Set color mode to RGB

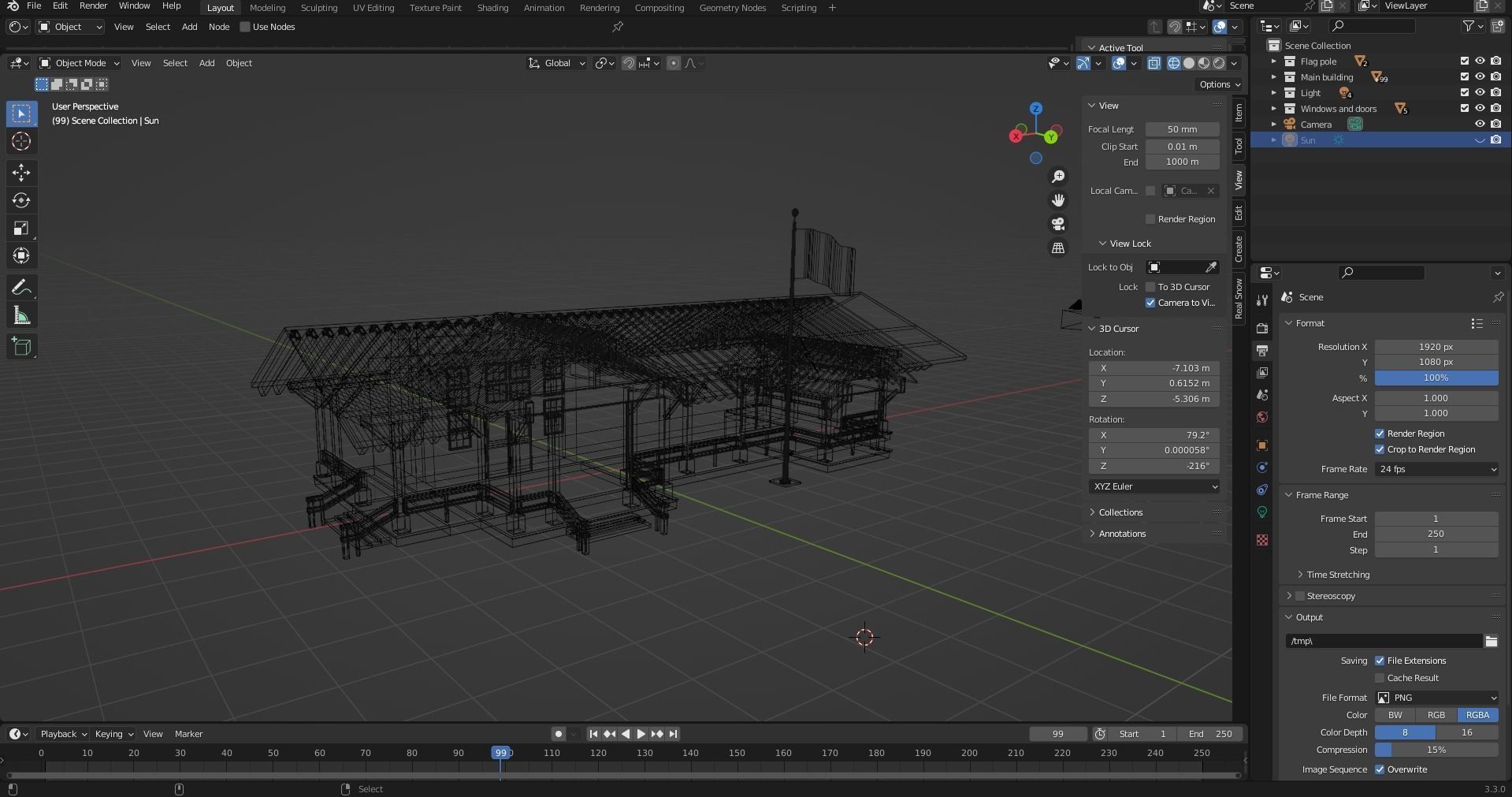tap(1436, 715)
